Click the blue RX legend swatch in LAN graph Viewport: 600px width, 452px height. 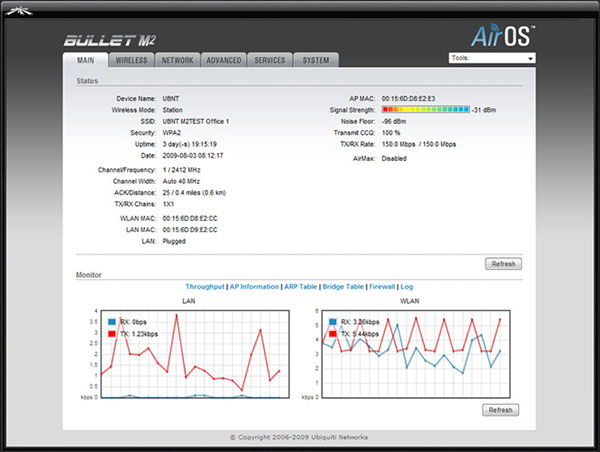pyautogui.click(x=112, y=322)
